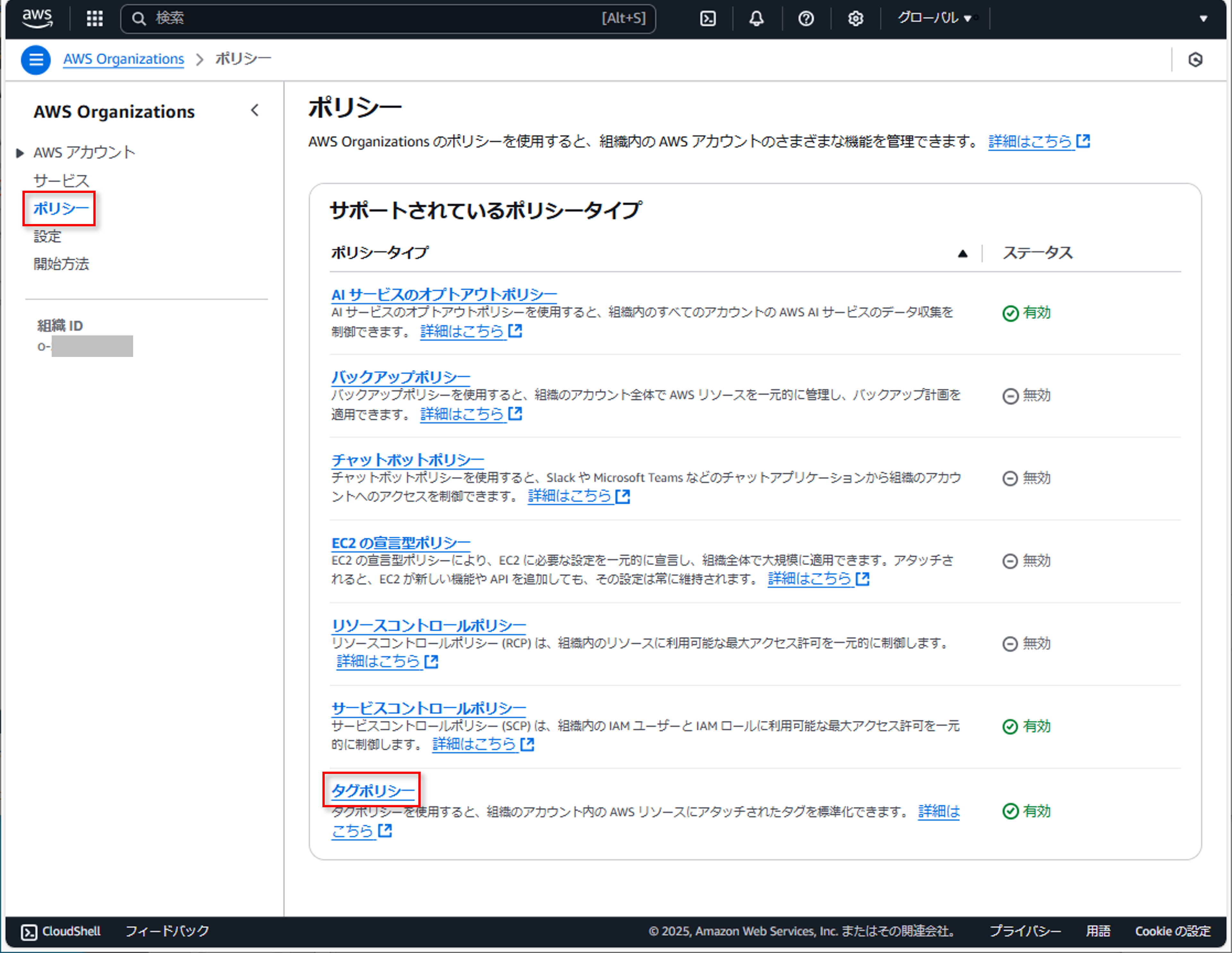Toggle the blue hamburger navigation icon

pyautogui.click(x=36, y=59)
